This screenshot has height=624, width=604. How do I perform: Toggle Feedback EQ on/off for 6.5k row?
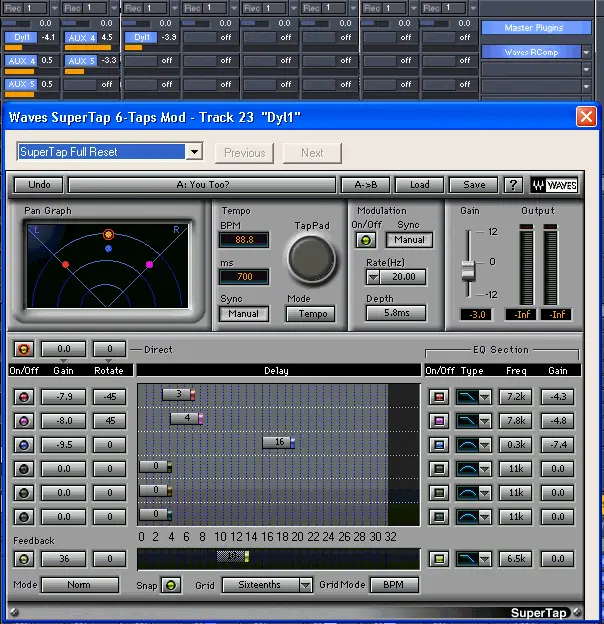[439, 559]
